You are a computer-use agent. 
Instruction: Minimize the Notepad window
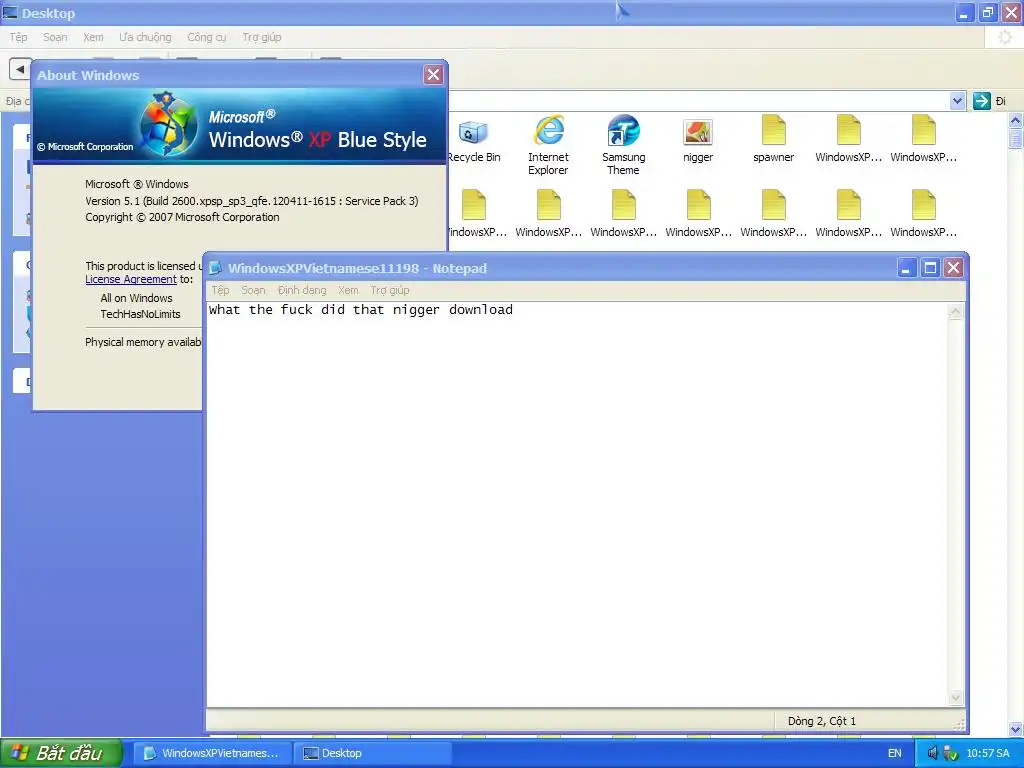906,268
